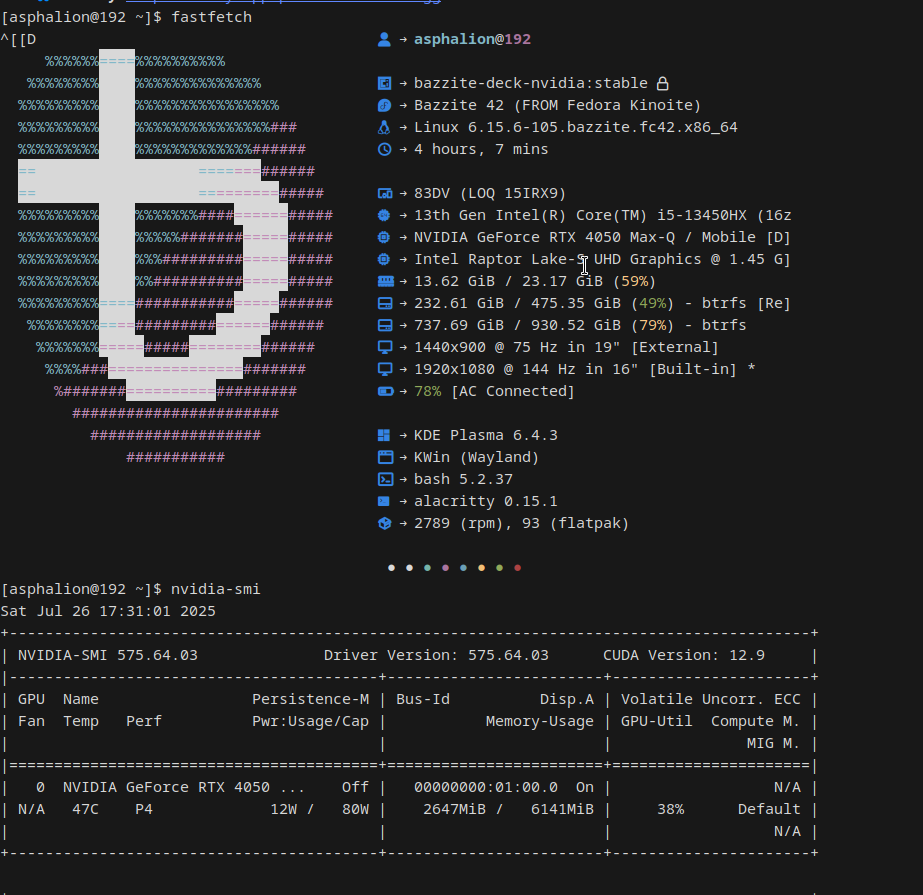923x895 pixels.
Task: Click the Fedora logo icon beside Bazzite 42
Action: pos(384,105)
